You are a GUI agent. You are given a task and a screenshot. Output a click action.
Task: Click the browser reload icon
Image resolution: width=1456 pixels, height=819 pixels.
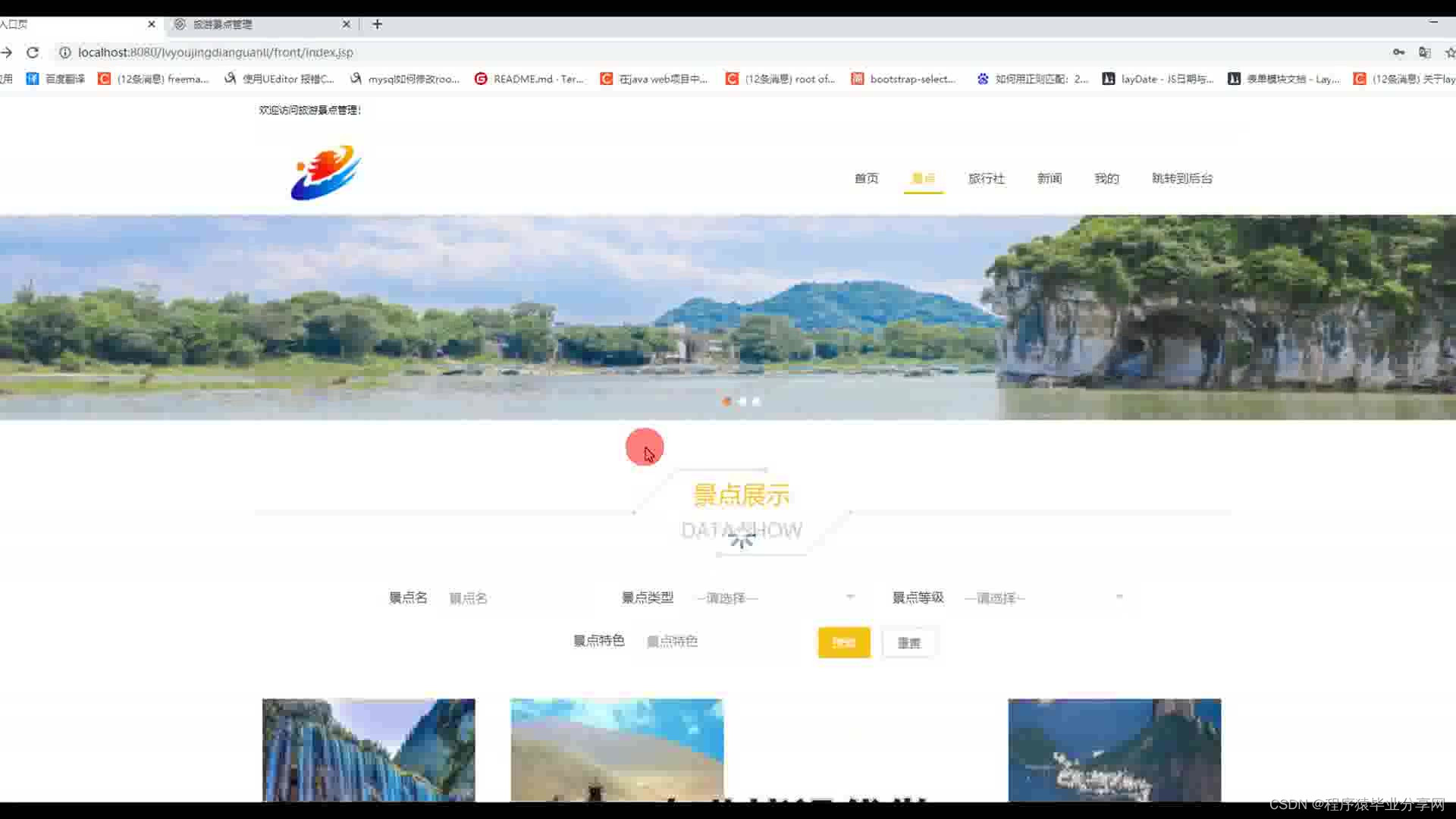pos(33,52)
